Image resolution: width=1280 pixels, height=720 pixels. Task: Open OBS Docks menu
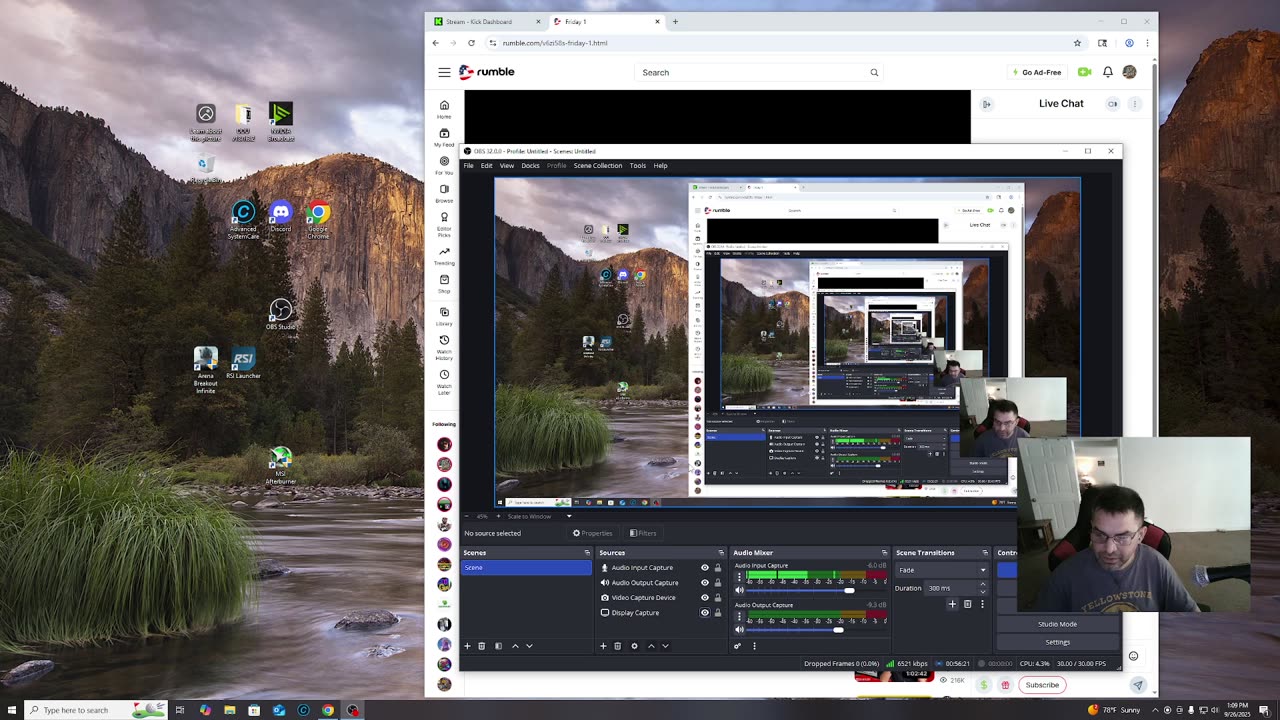[x=530, y=166]
